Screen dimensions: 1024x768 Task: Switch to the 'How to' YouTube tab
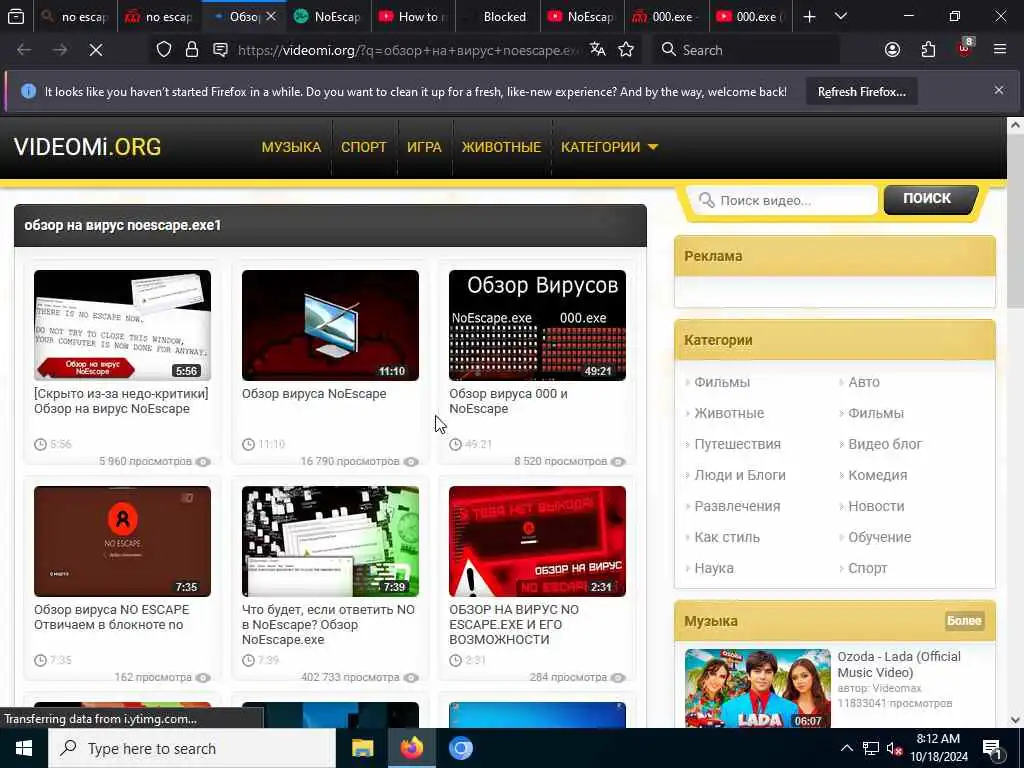[413, 17]
